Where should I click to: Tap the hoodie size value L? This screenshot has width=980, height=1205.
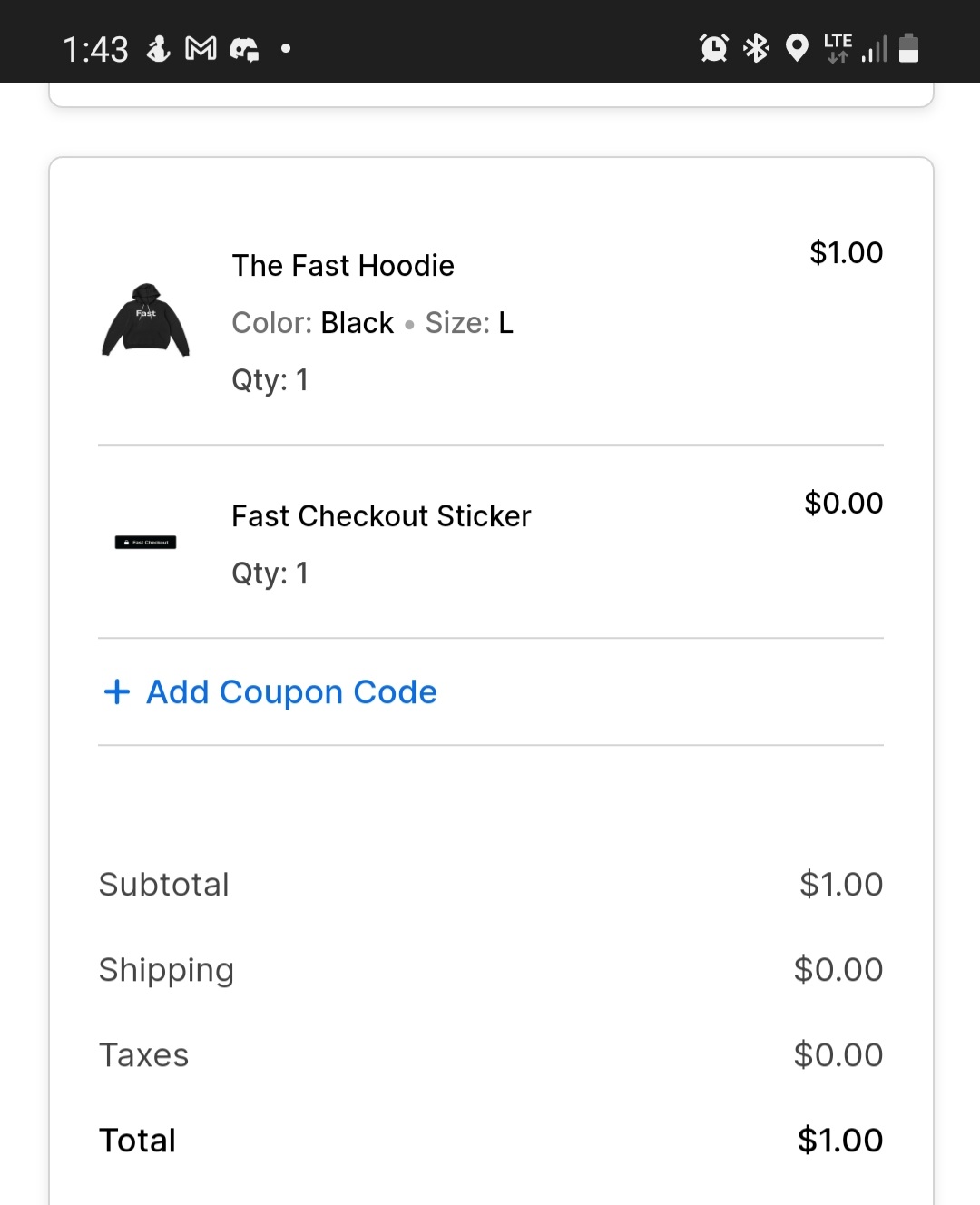coord(506,323)
